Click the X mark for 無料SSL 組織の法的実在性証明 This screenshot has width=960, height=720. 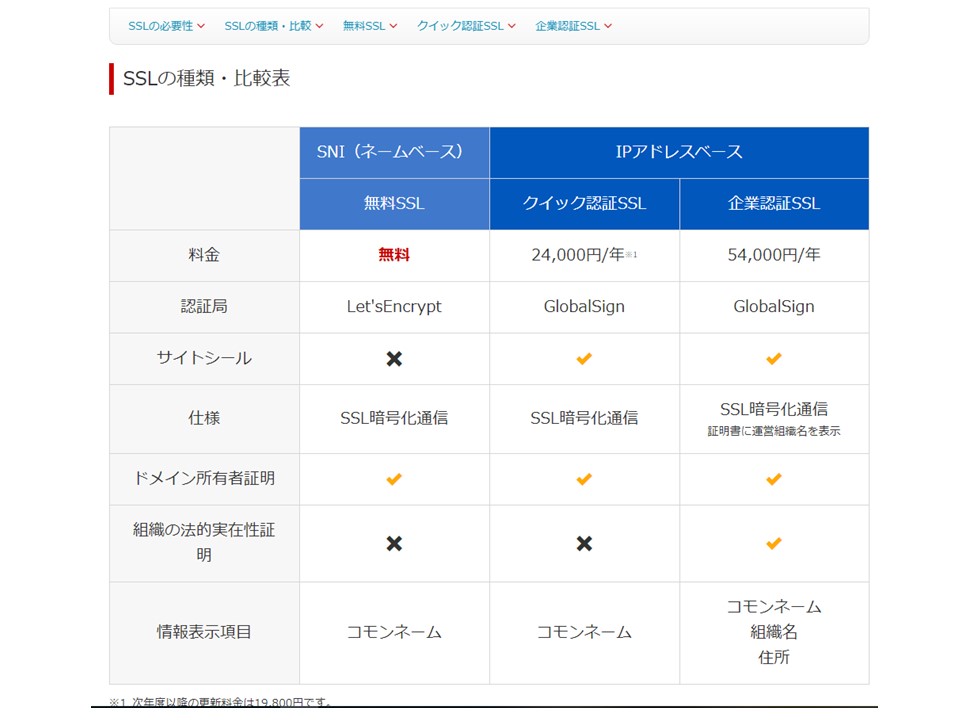click(x=394, y=544)
